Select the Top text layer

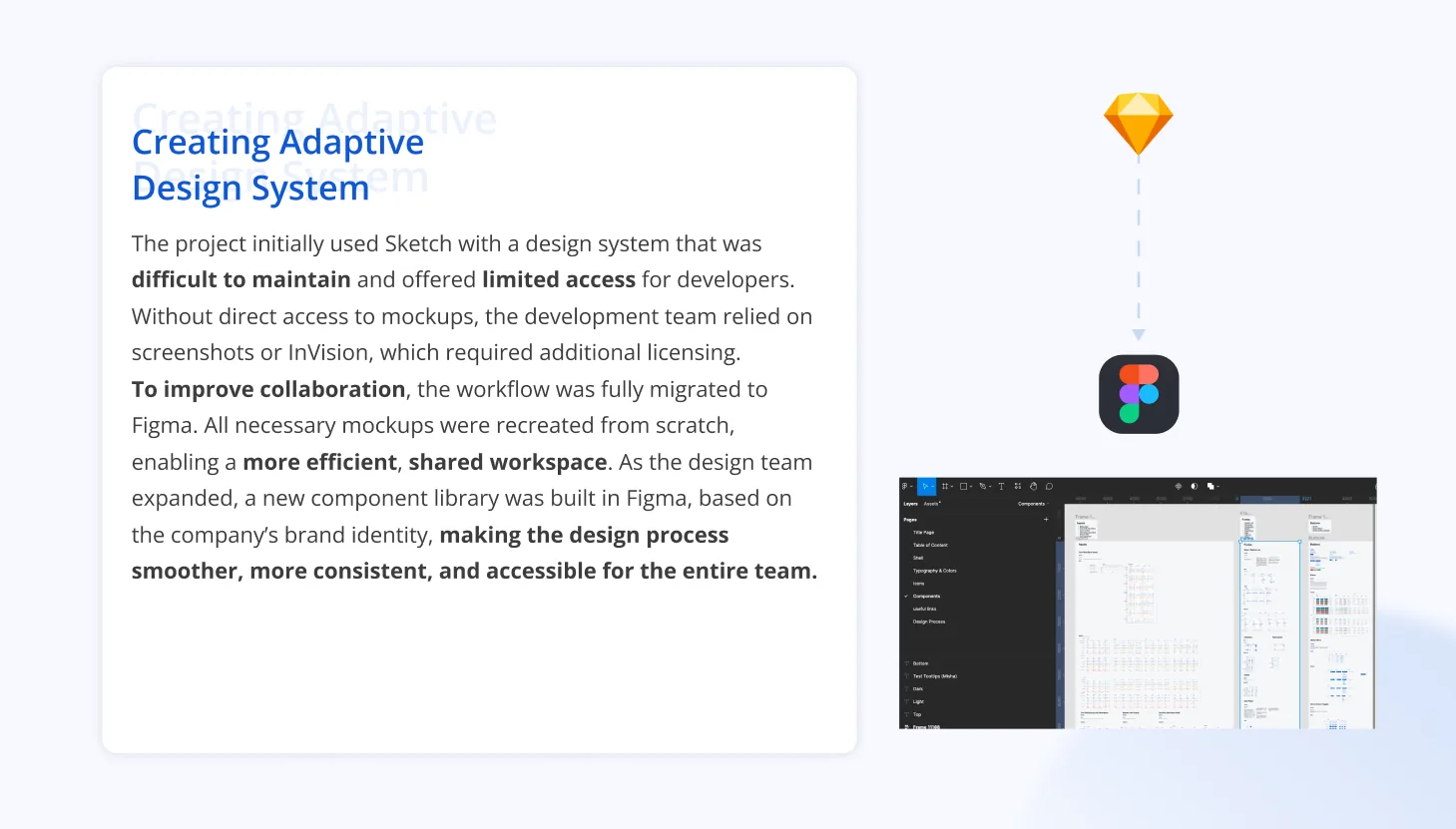pyautogui.click(x=917, y=714)
